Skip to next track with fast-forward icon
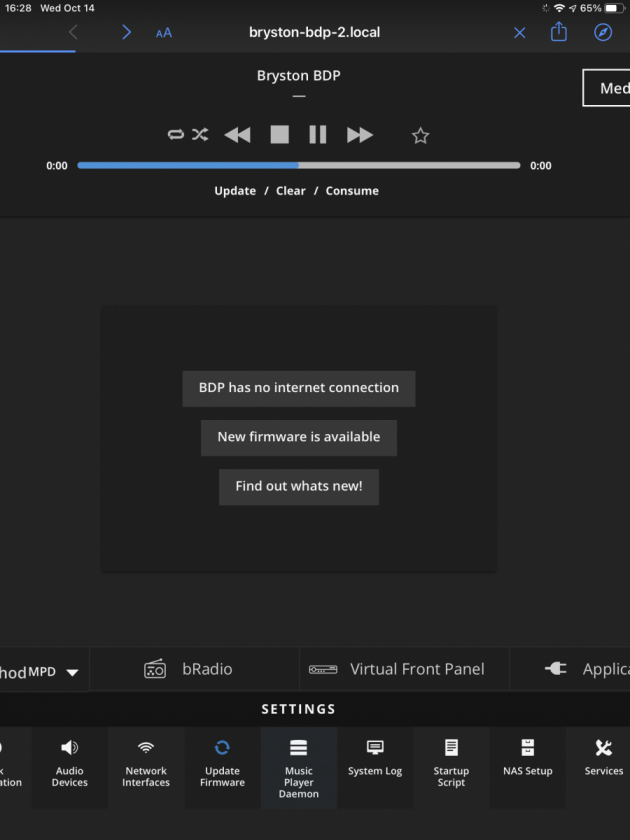Screen dimensions: 630x840 coord(359,135)
